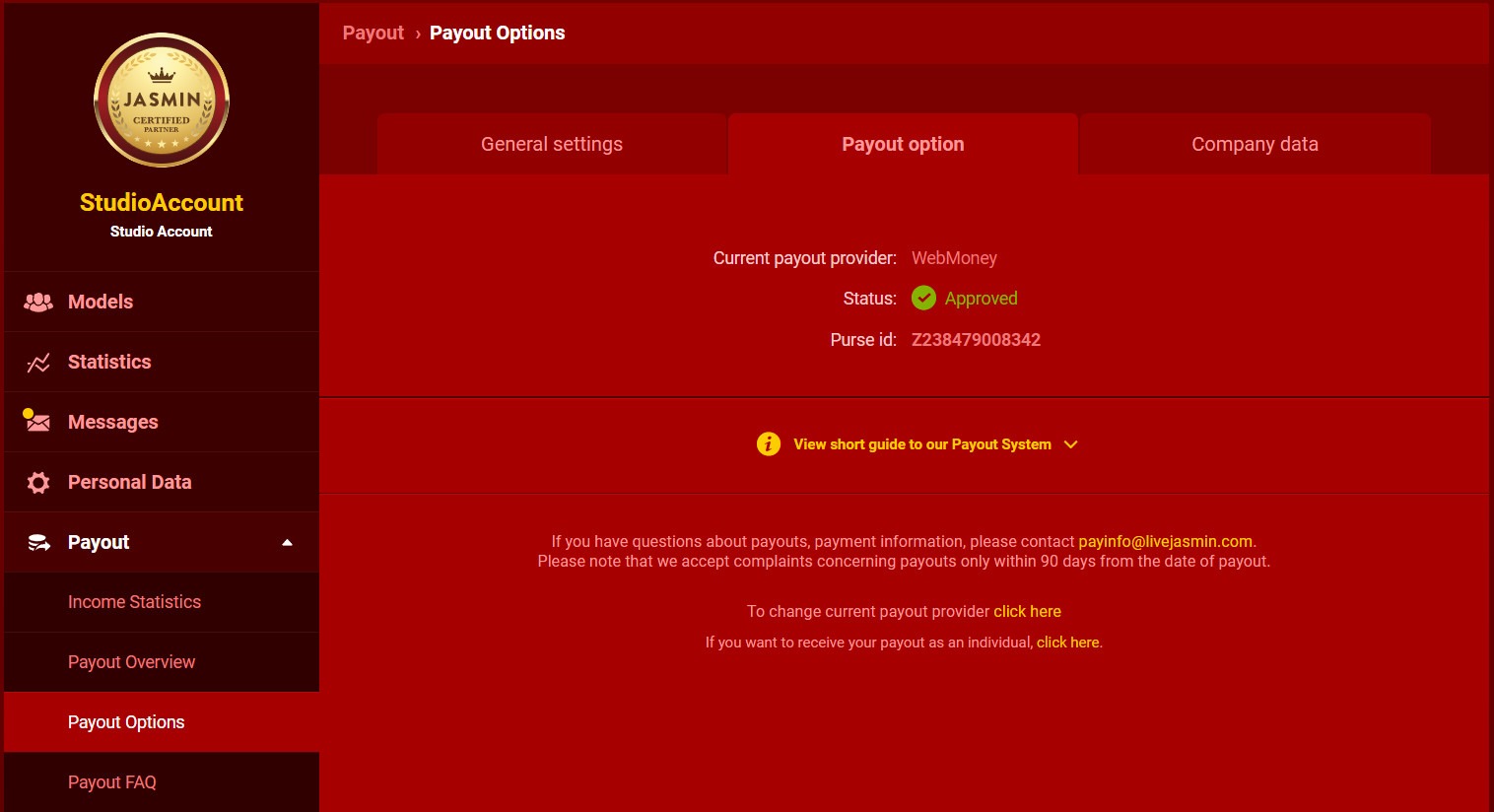Click 'click here' to change payout provider

tap(1027, 611)
